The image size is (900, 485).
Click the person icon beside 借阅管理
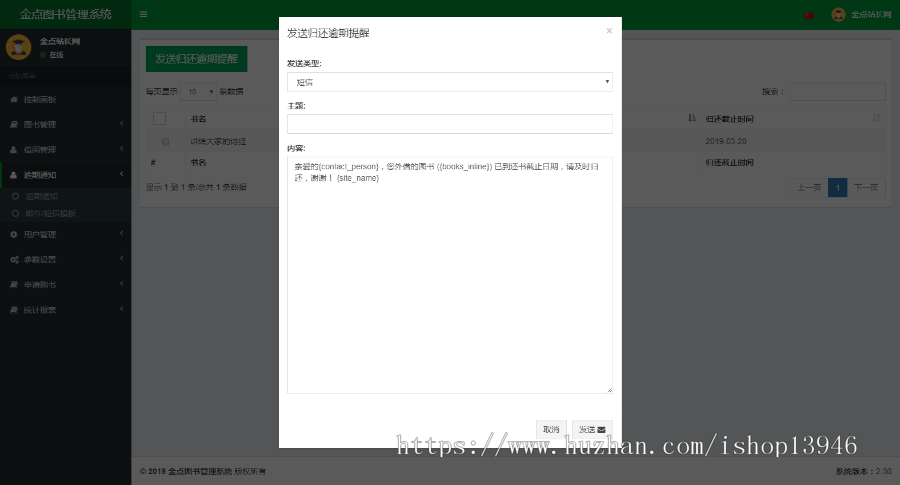[14, 149]
